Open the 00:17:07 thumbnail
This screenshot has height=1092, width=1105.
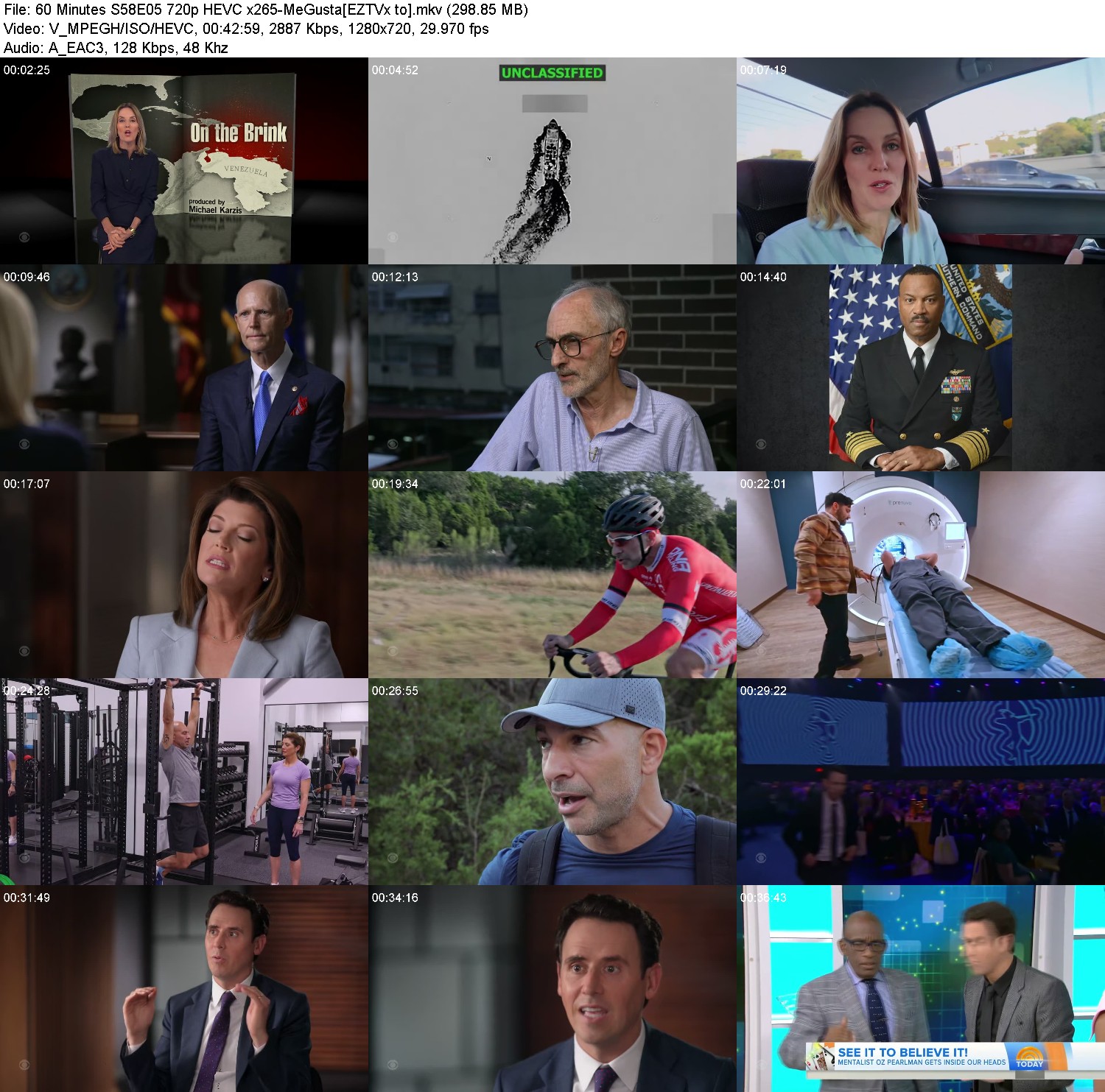tap(184, 574)
